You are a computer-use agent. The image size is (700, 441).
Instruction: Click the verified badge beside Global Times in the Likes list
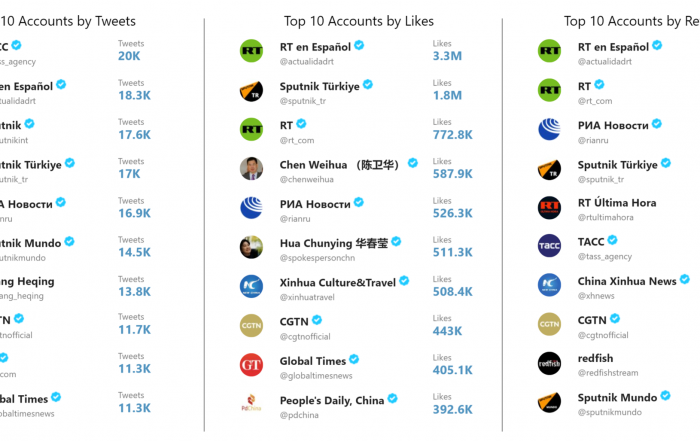(354, 359)
